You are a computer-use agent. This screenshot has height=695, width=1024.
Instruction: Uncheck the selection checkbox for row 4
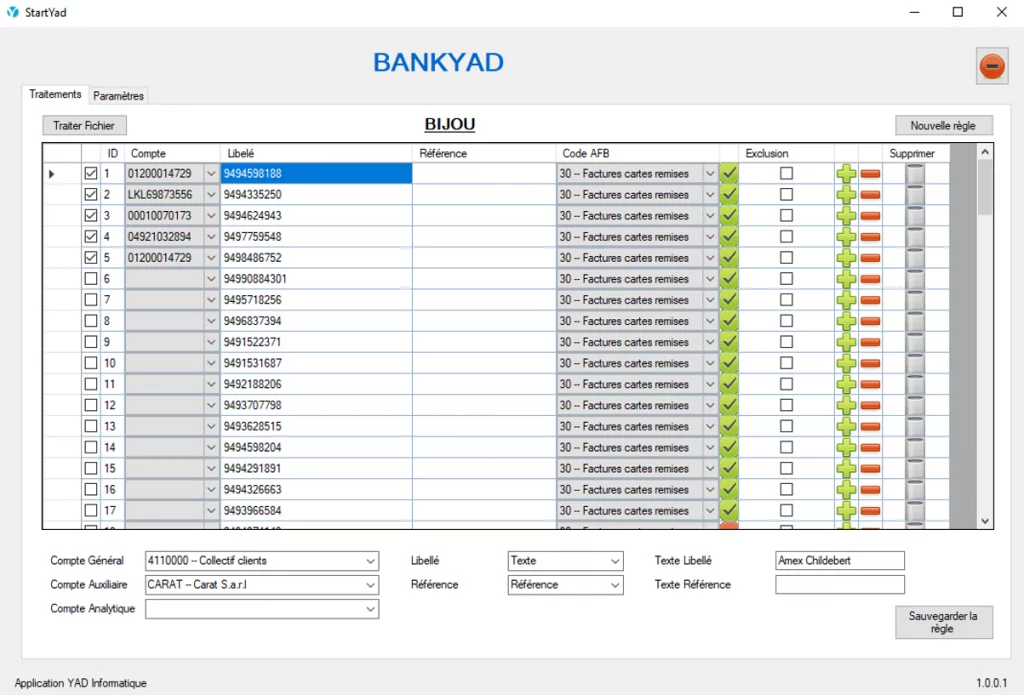91,237
